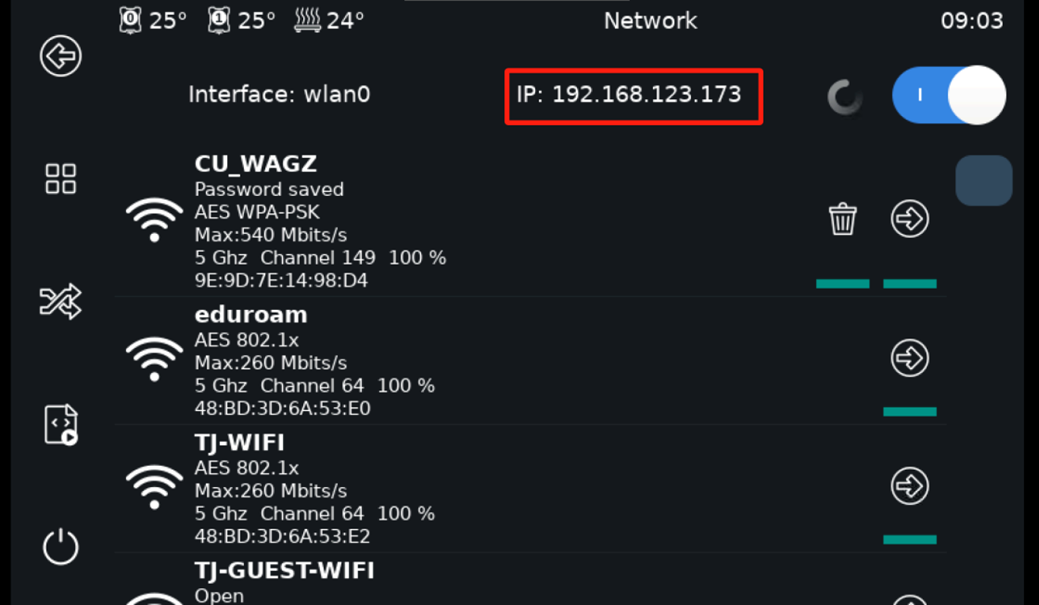Click the network list scrollbar handle

point(984,181)
